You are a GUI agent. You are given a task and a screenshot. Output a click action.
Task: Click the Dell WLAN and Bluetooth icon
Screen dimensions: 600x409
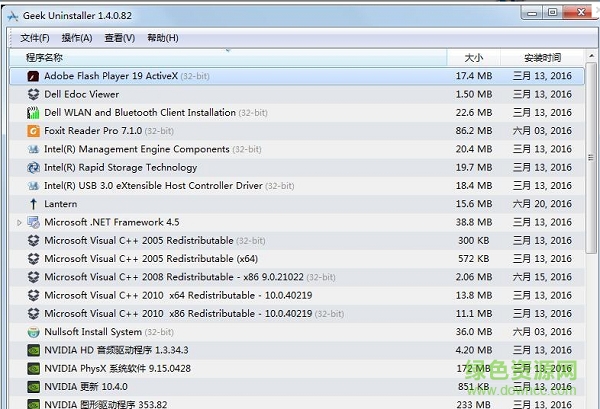click(x=33, y=113)
